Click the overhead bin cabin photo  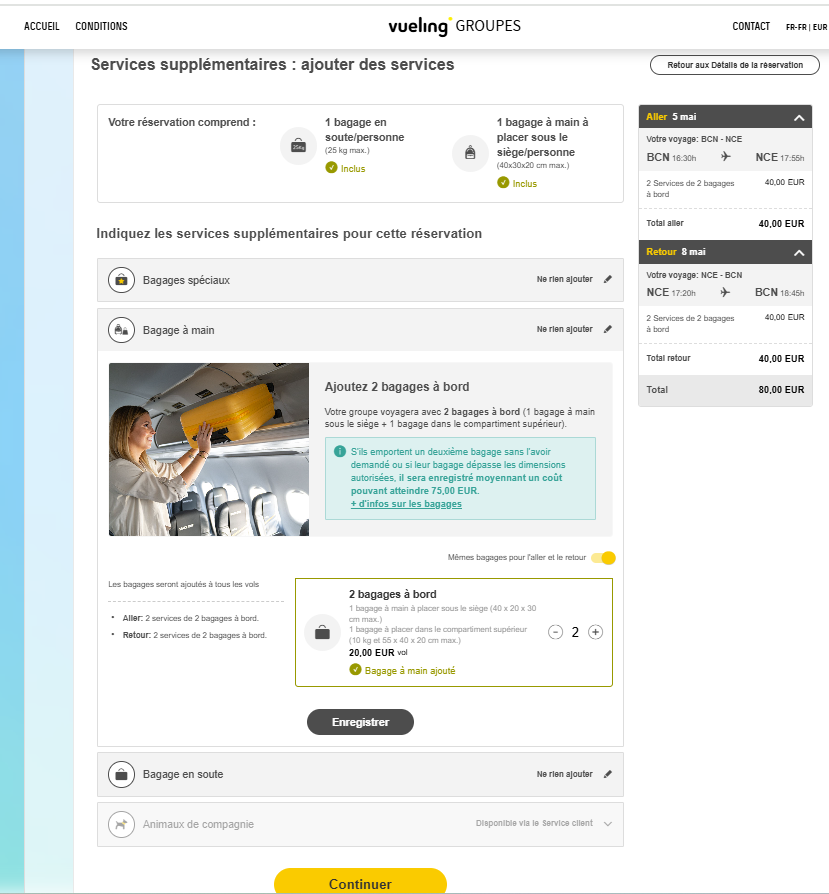coord(209,449)
